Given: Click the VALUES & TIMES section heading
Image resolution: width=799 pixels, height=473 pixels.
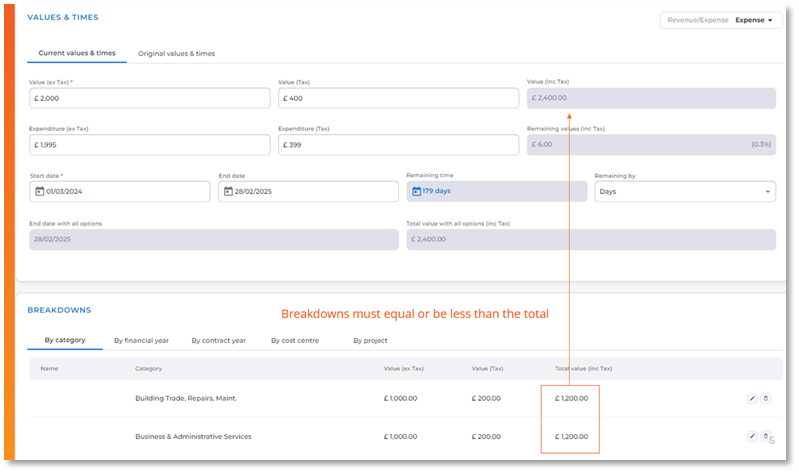Looking at the screenshot, I should pos(63,17).
